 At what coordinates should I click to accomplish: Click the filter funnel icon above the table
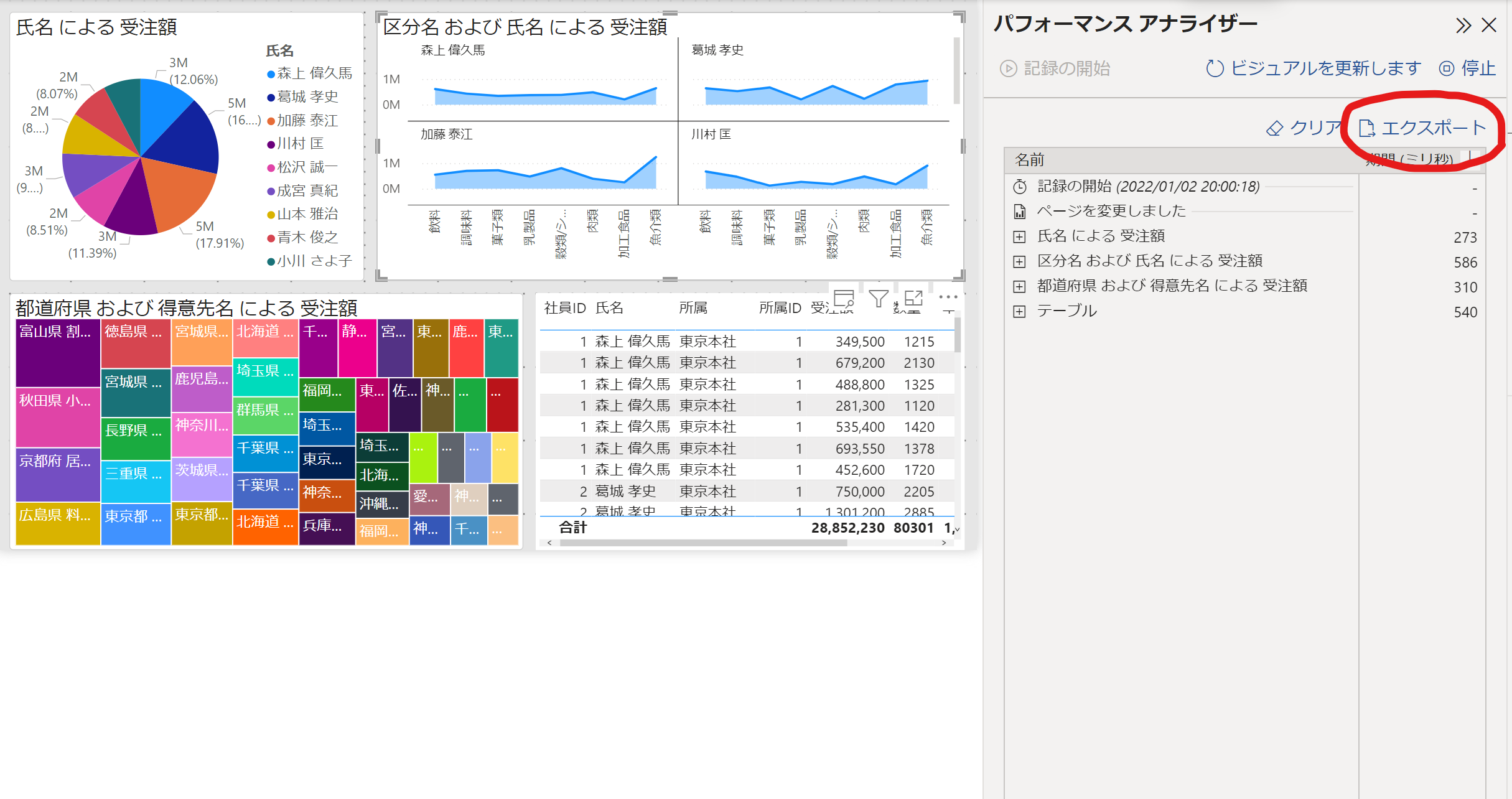(878, 299)
